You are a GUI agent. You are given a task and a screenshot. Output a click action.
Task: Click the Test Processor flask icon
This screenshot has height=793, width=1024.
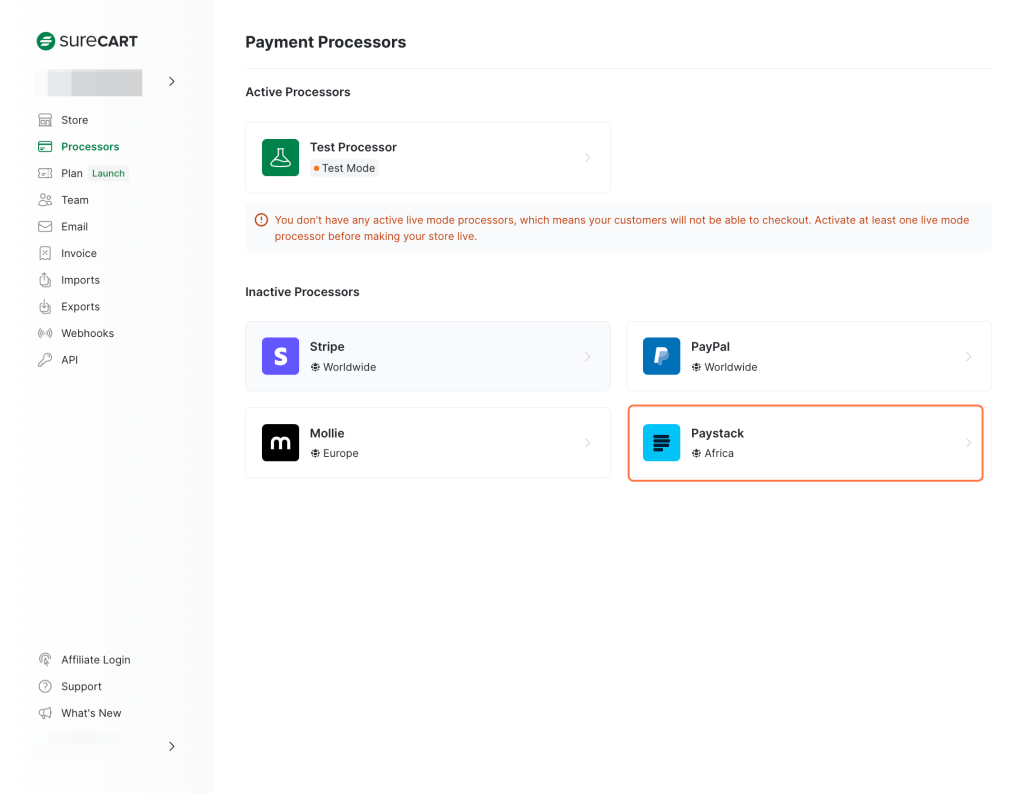(x=280, y=157)
